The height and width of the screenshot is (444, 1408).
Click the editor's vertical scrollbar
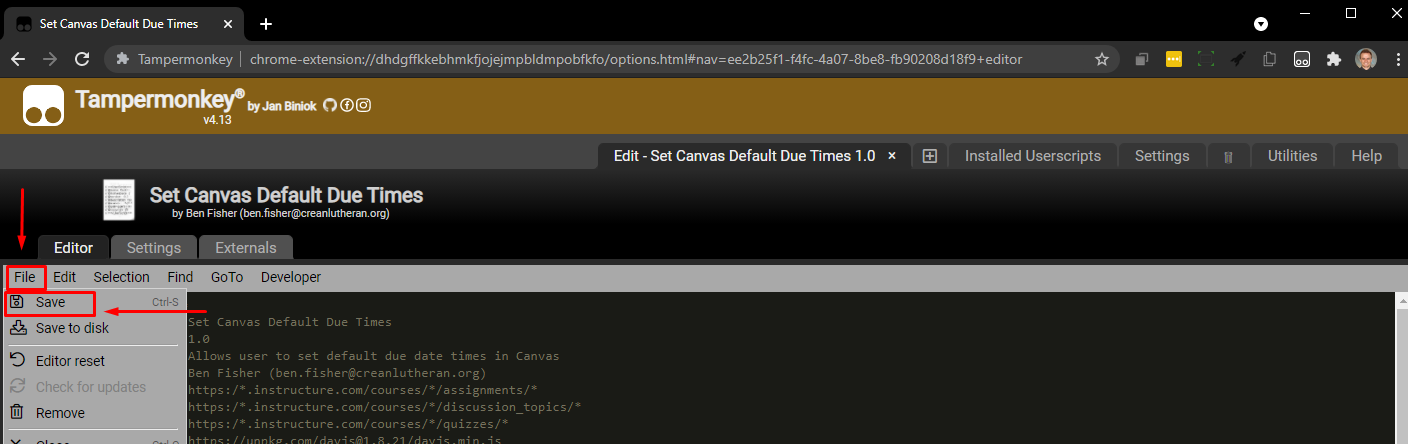pyautogui.click(x=1400, y=368)
